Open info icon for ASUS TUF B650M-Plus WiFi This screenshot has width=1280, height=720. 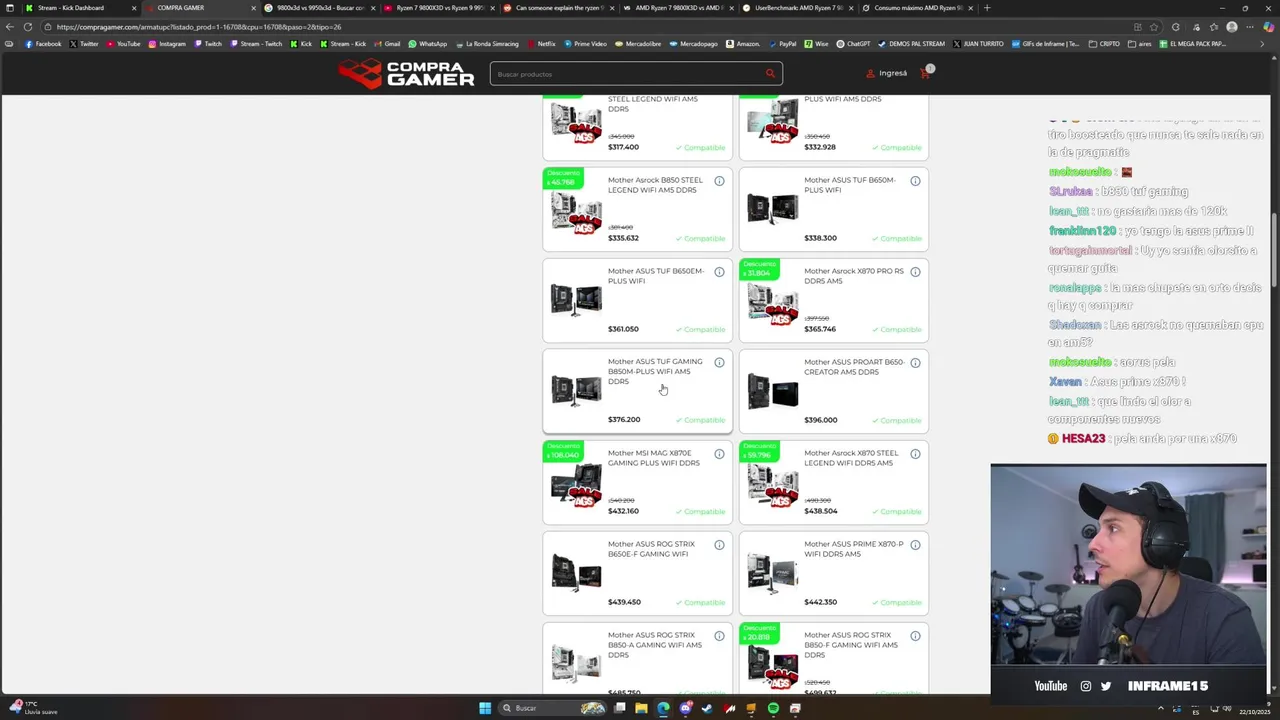tap(915, 181)
